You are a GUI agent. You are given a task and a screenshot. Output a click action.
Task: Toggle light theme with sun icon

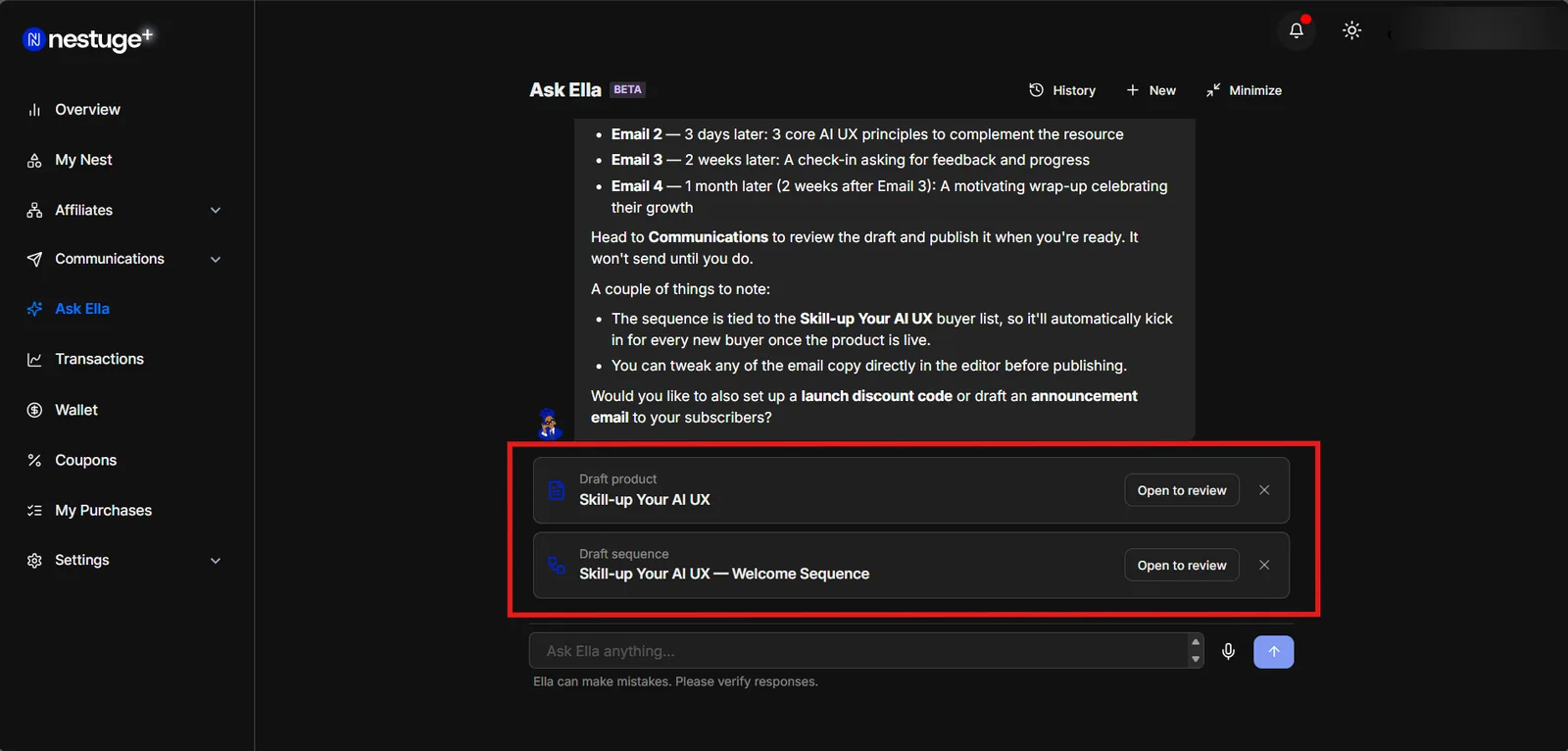point(1352,30)
